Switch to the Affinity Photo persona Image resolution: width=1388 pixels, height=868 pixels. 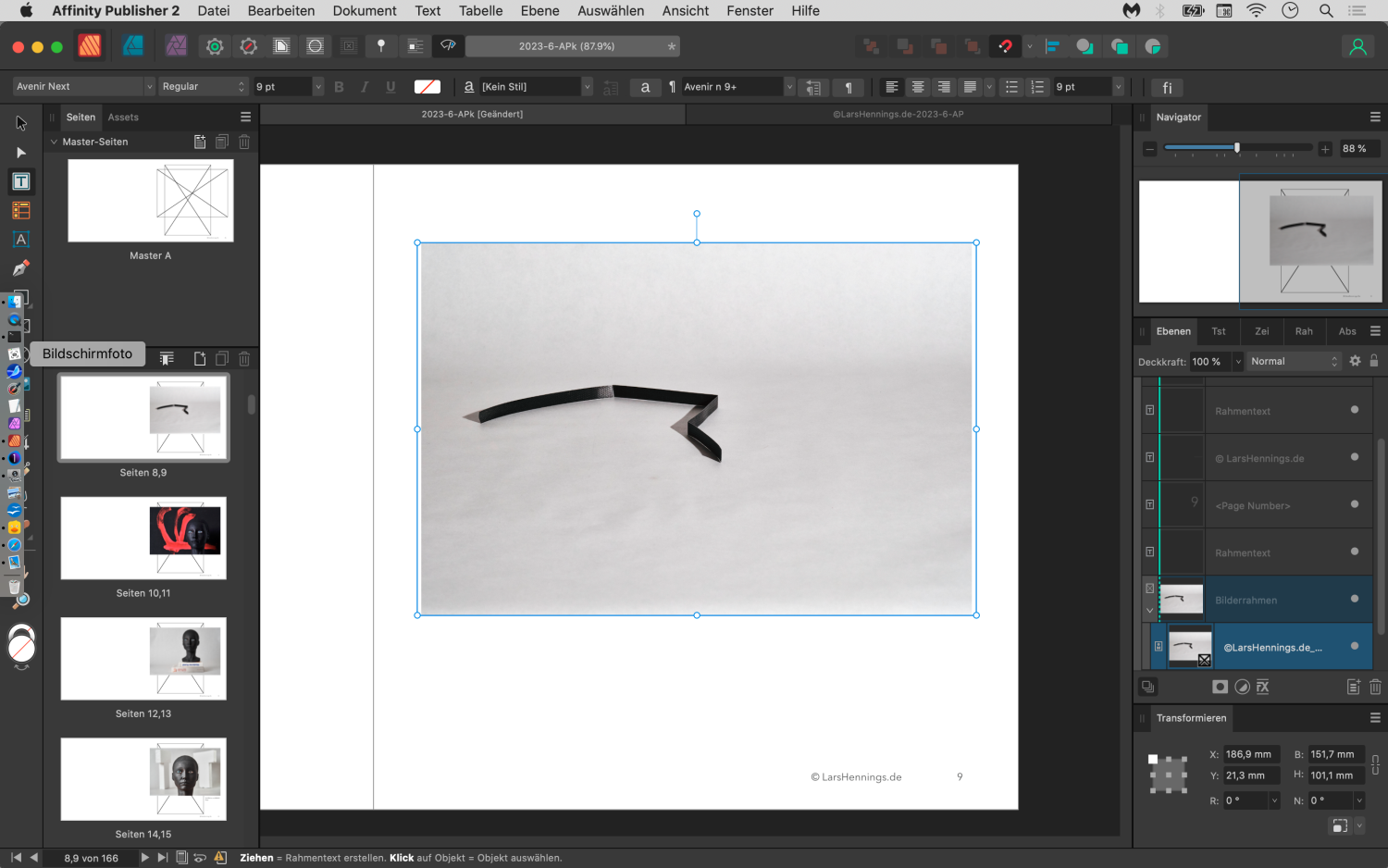[176, 46]
